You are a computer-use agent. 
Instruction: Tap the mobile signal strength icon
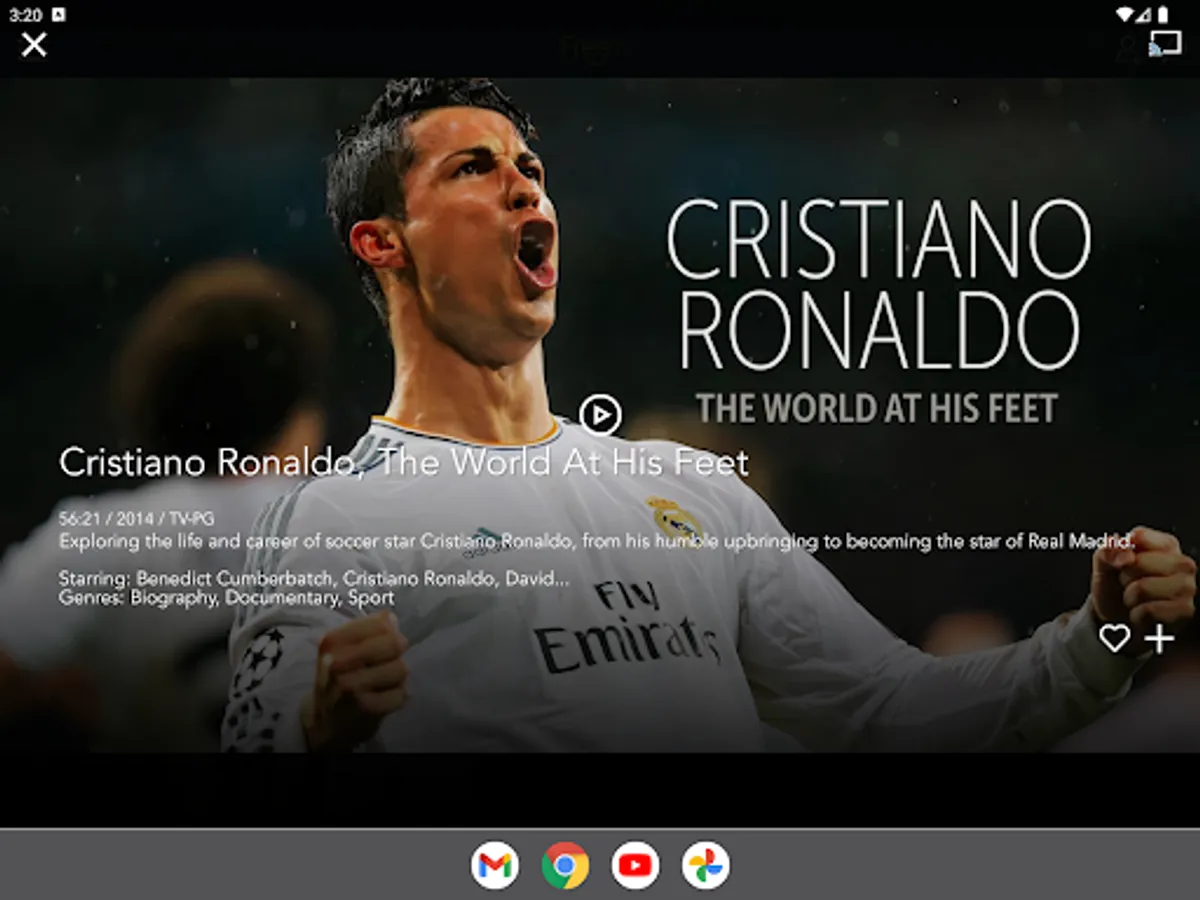[x=1145, y=14]
